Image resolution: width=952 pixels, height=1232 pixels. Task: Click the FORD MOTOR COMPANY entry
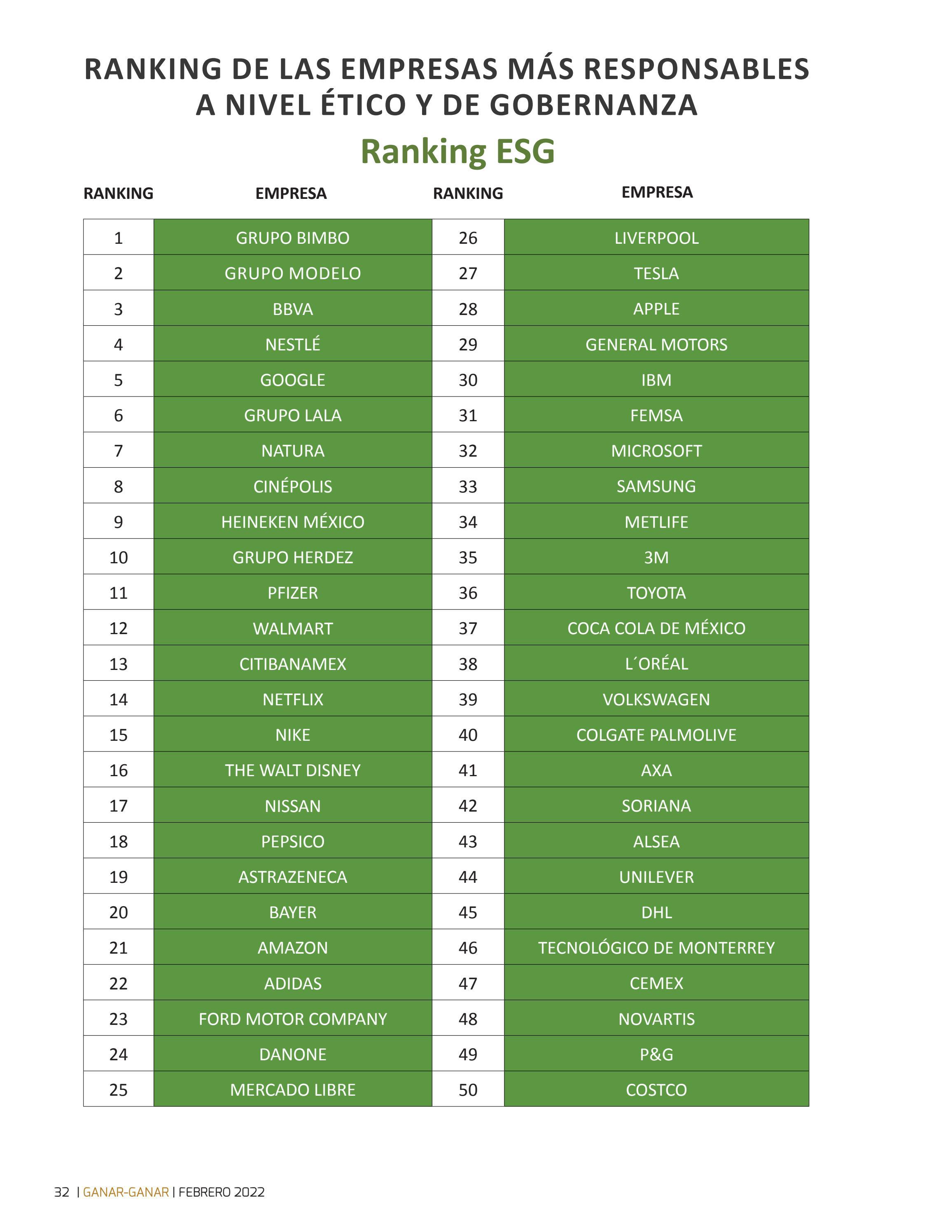(293, 1019)
